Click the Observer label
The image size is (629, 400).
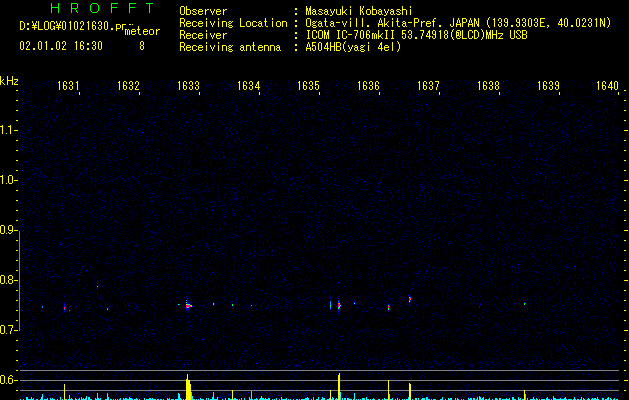click(x=203, y=11)
